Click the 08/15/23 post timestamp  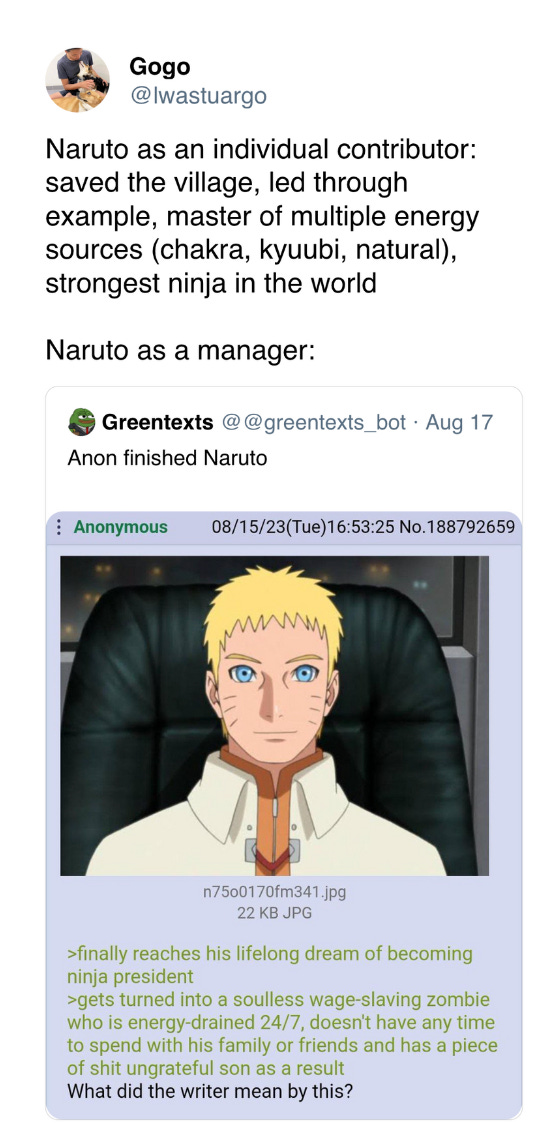303,527
